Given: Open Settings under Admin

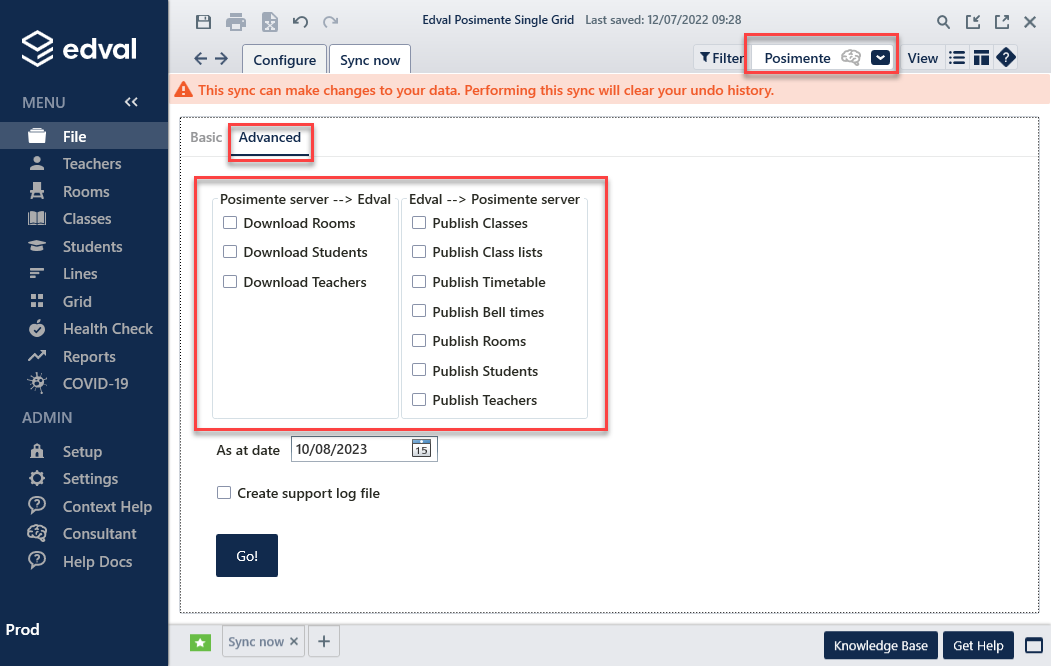Looking at the screenshot, I should [84, 478].
